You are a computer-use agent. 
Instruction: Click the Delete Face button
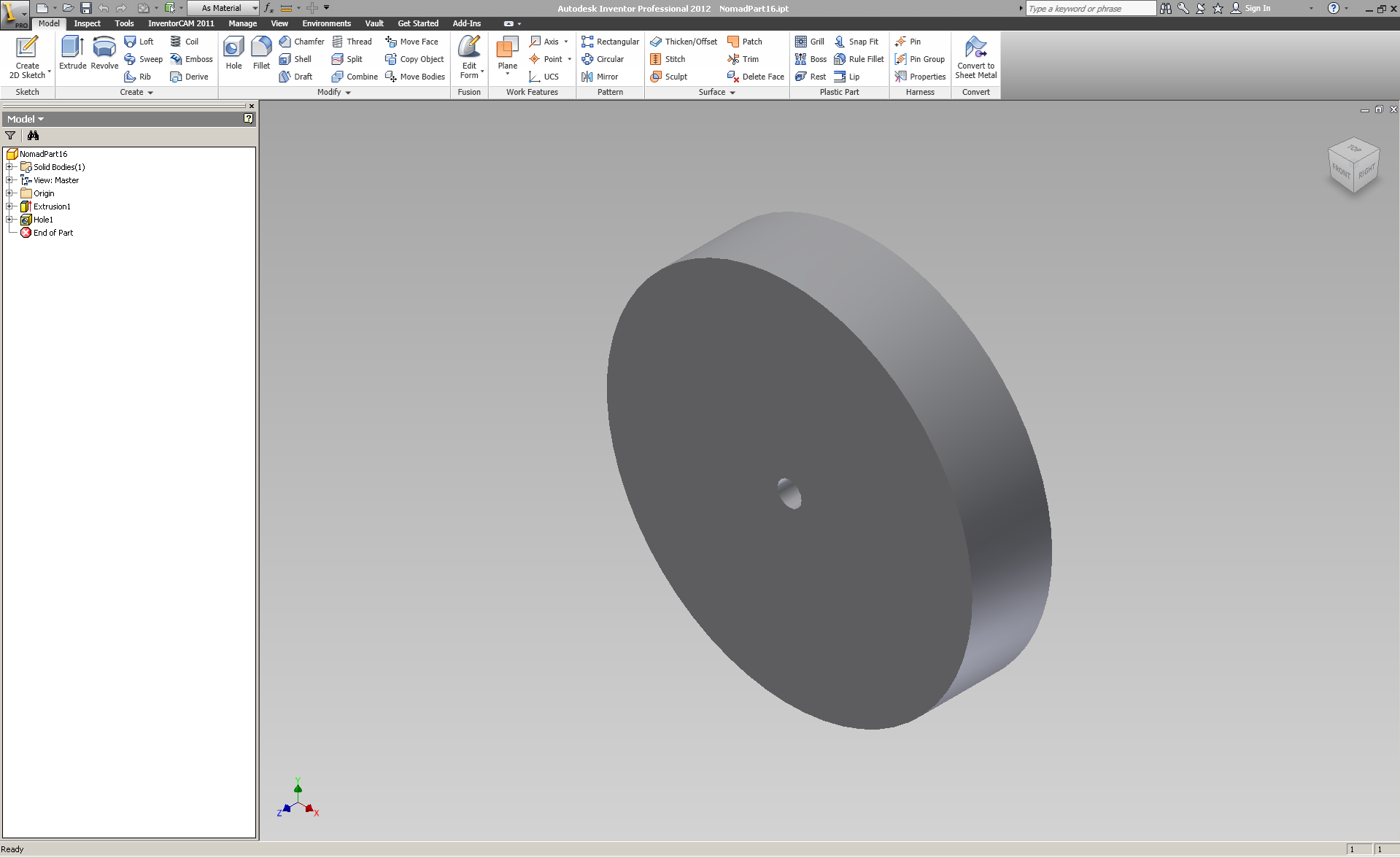pos(756,77)
